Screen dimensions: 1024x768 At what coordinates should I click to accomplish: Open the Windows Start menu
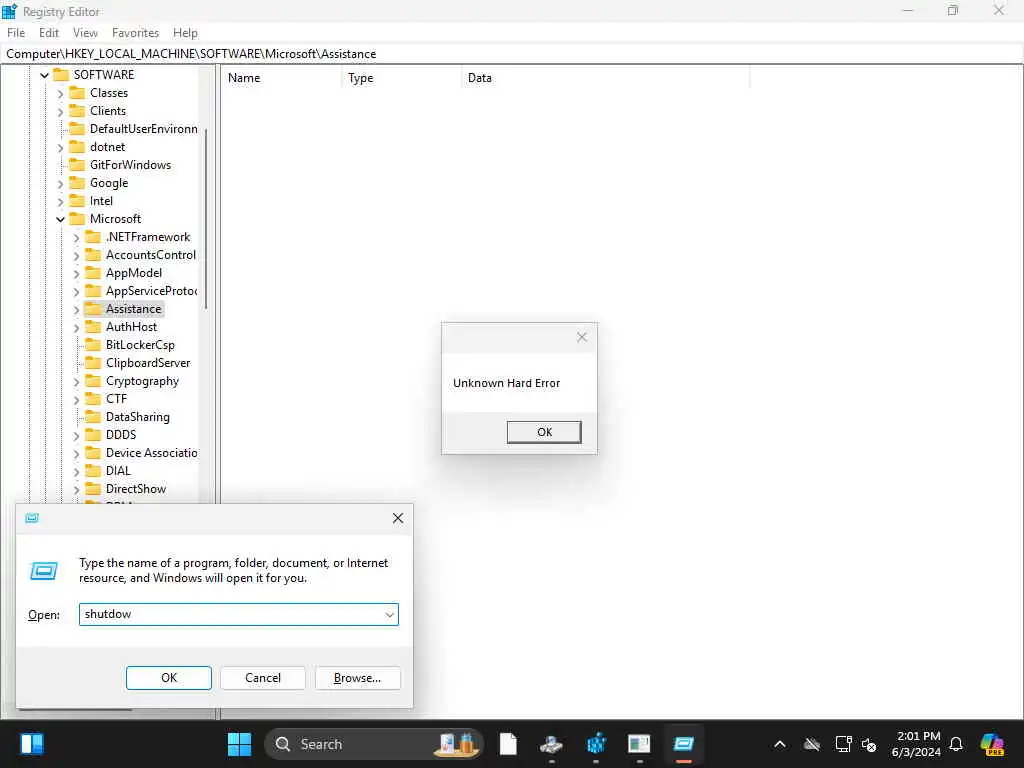click(239, 744)
